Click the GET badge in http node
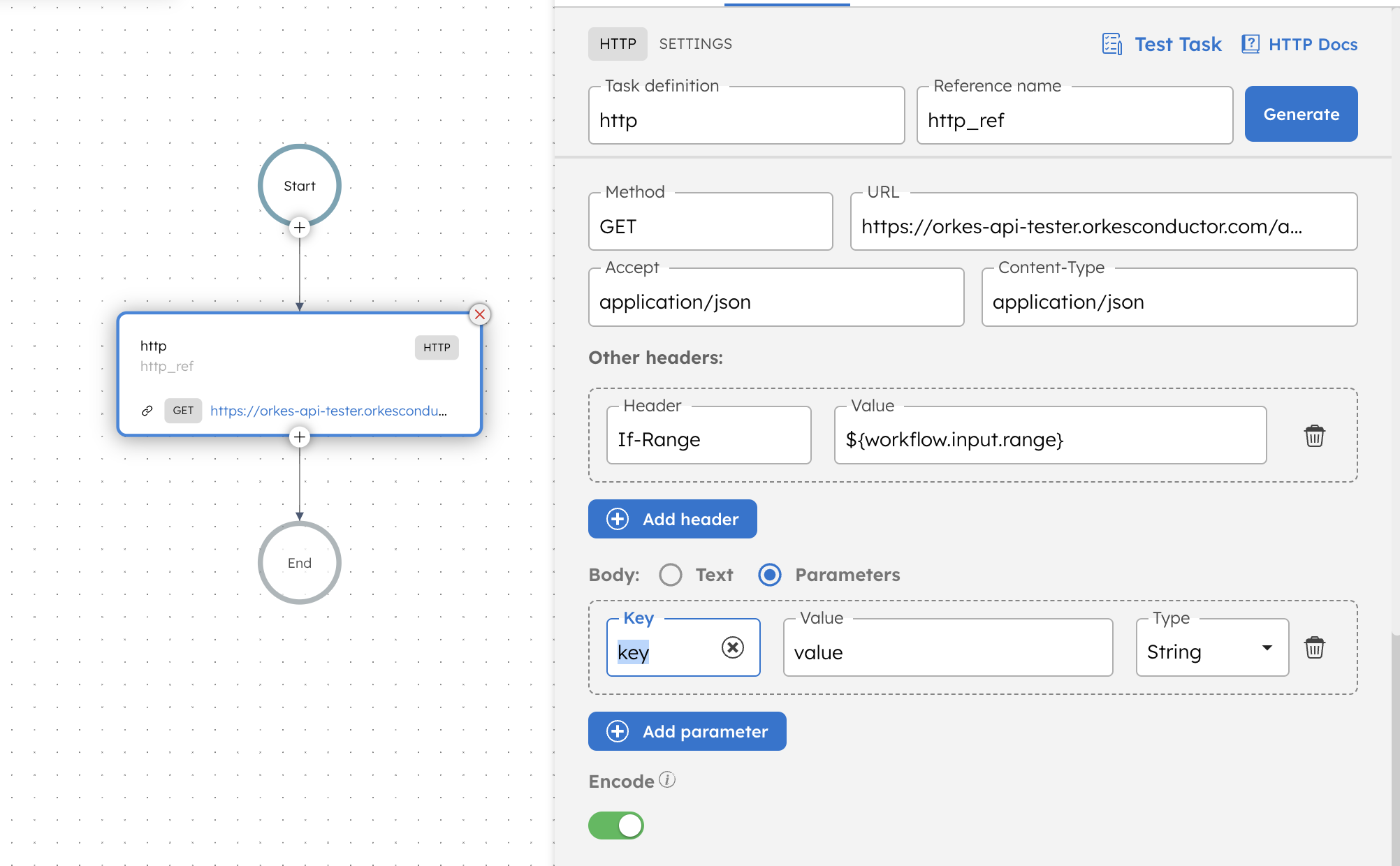1400x866 pixels. pos(183,411)
